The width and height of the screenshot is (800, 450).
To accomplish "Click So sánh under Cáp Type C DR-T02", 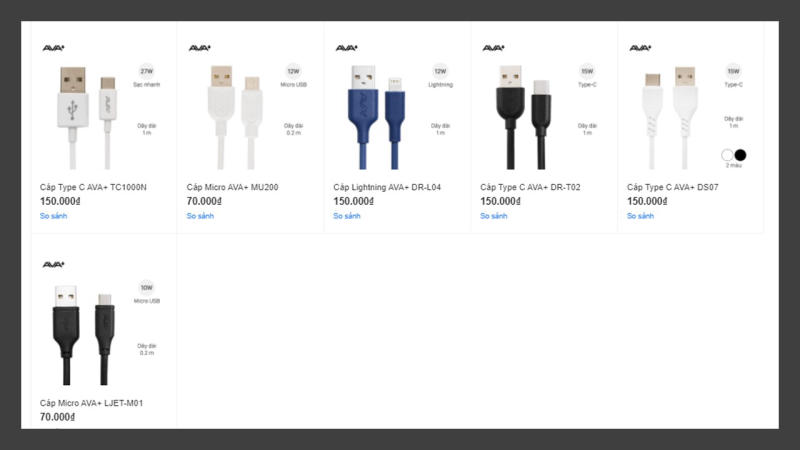I will (x=493, y=216).
